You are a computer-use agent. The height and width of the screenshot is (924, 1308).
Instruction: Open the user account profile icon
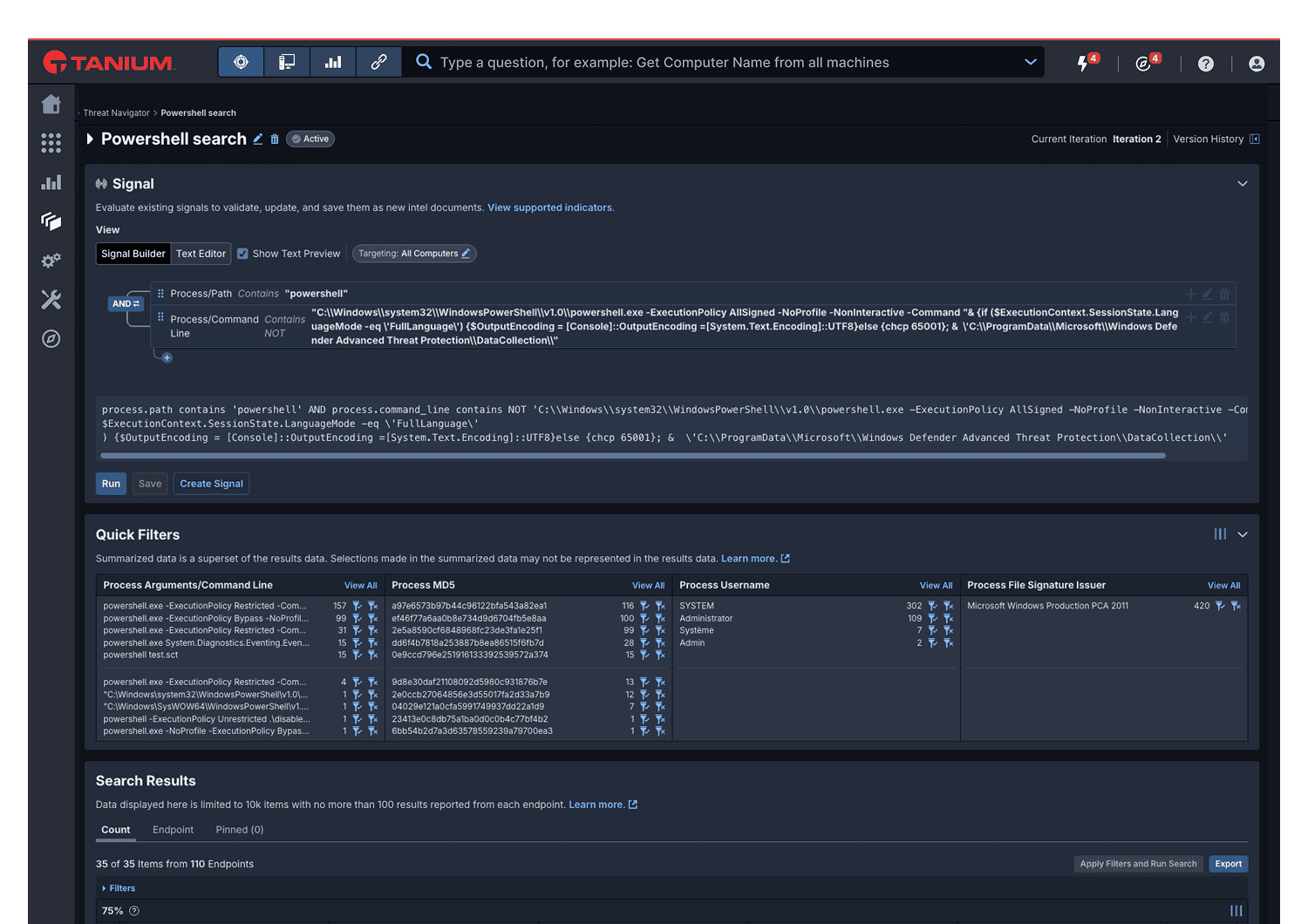[1257, 64]
